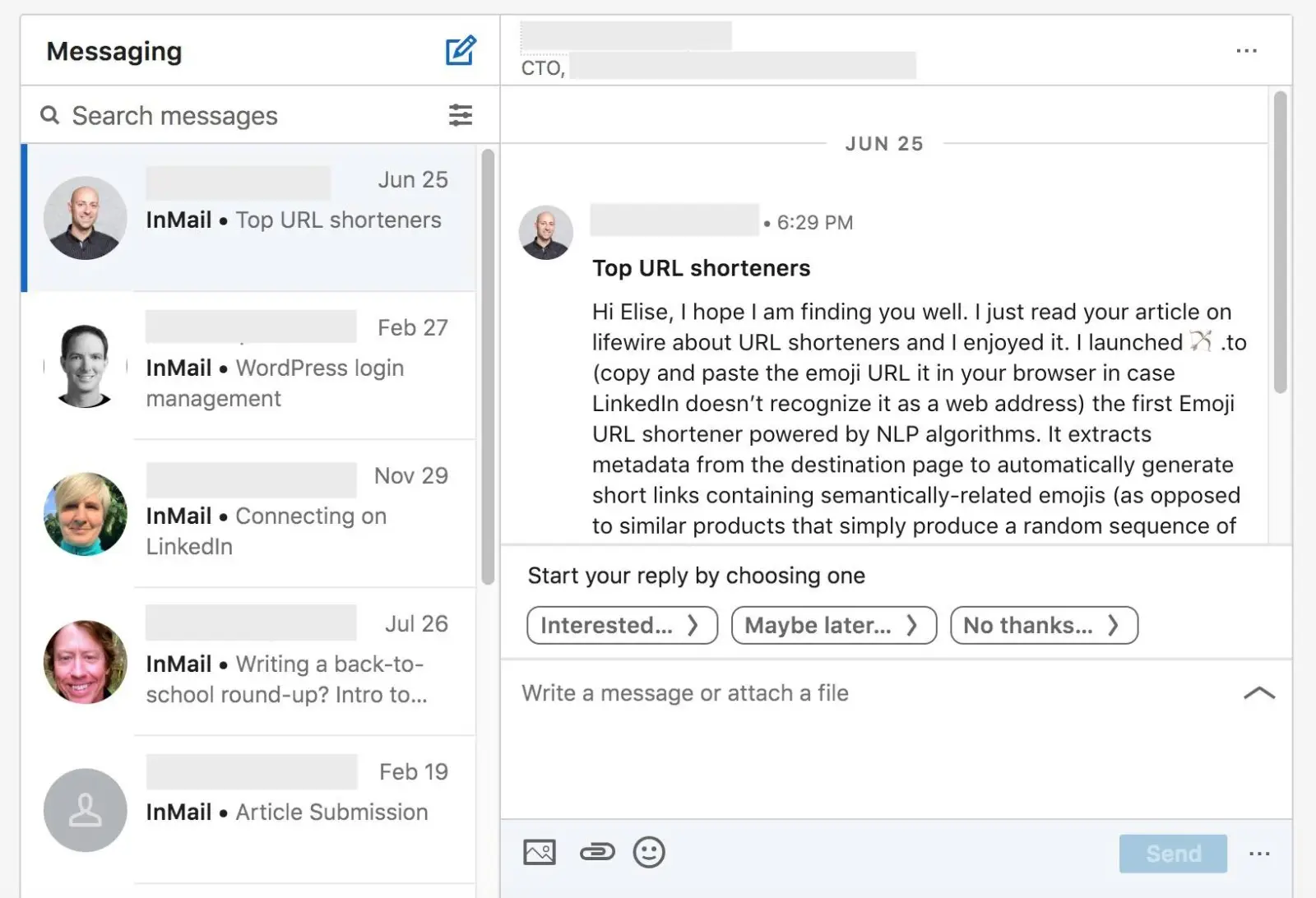Open more send options beside Send

1259,854
